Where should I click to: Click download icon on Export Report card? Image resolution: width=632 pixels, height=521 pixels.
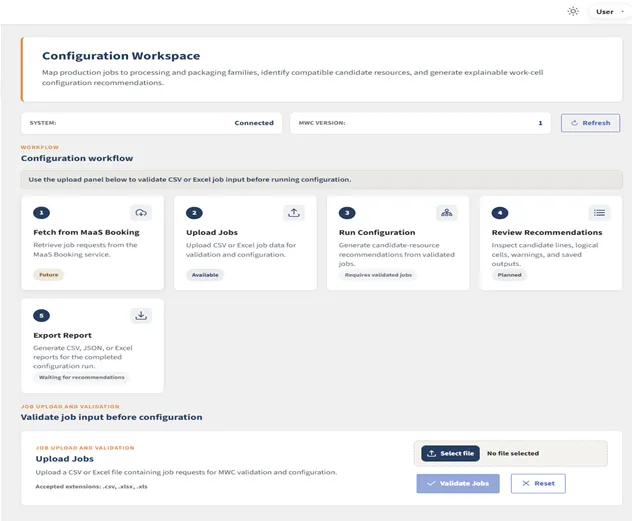pyautogui.click(x=141, y=316)
